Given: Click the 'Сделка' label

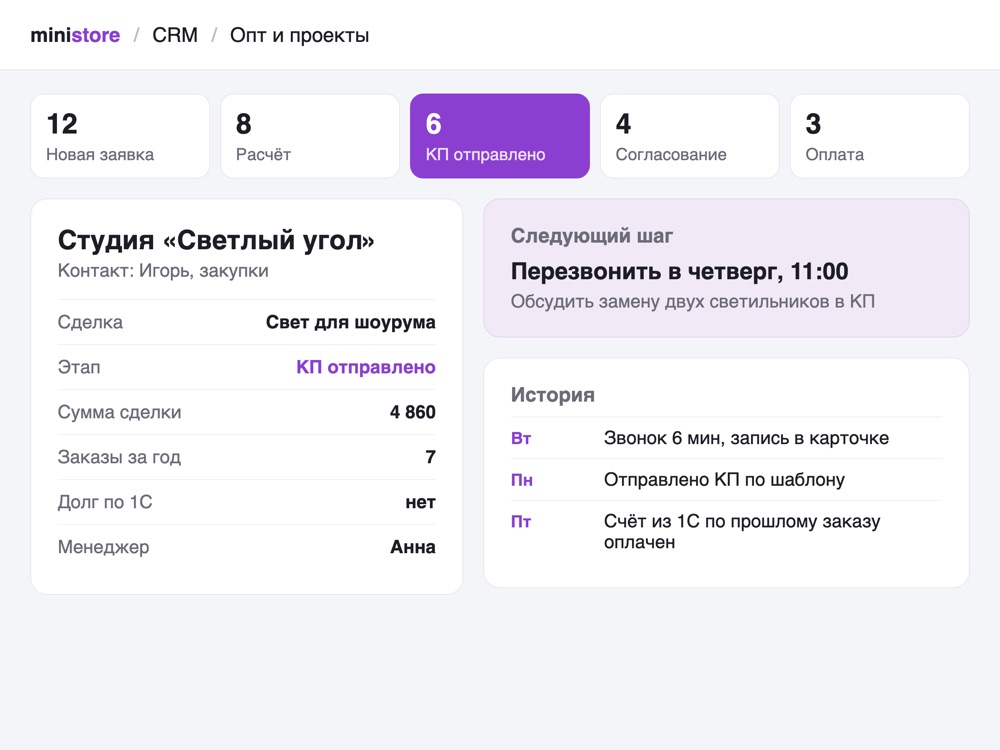Looking at the screenshot, I should coord(90,322).
